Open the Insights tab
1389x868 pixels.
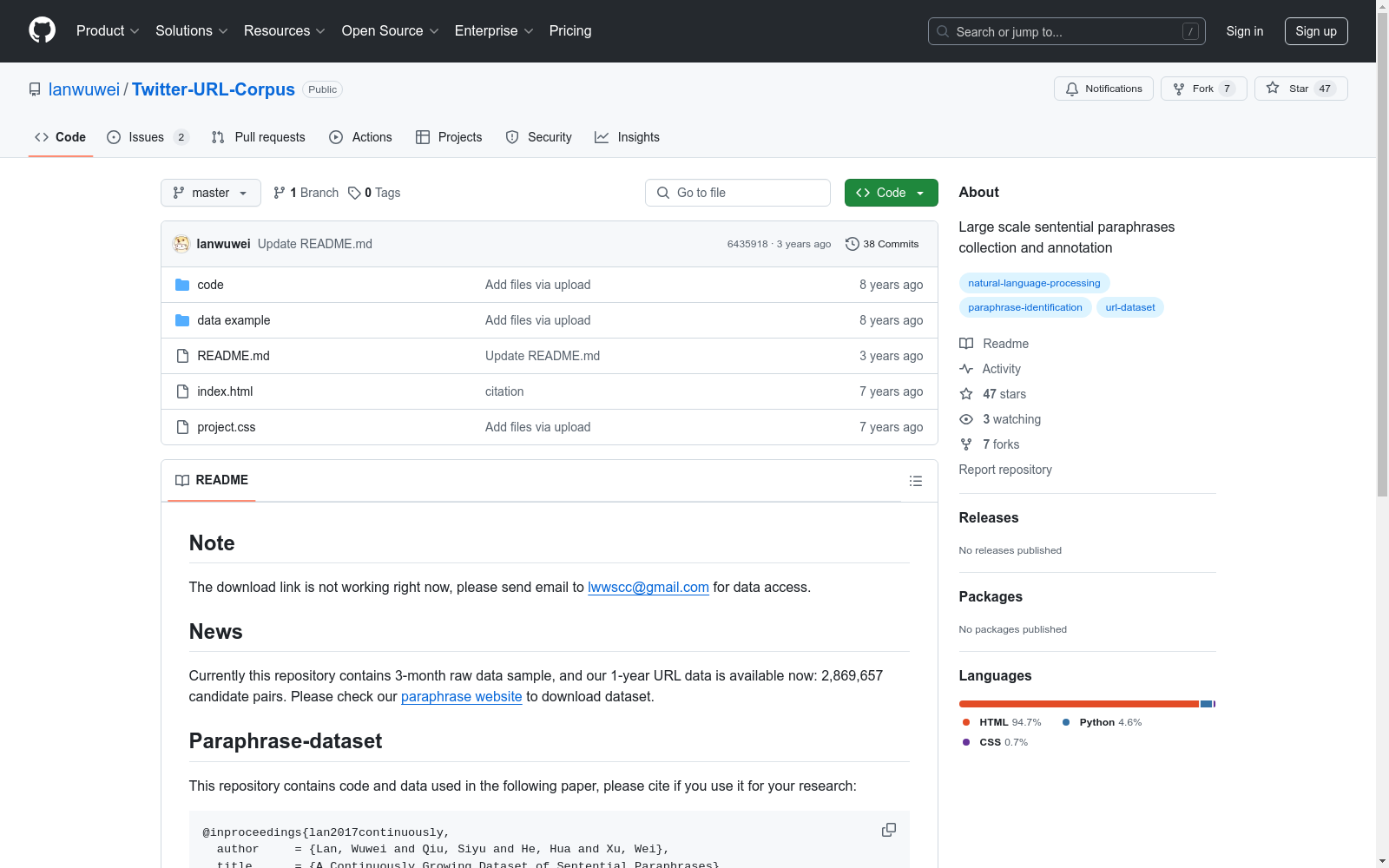click(627, 137)
